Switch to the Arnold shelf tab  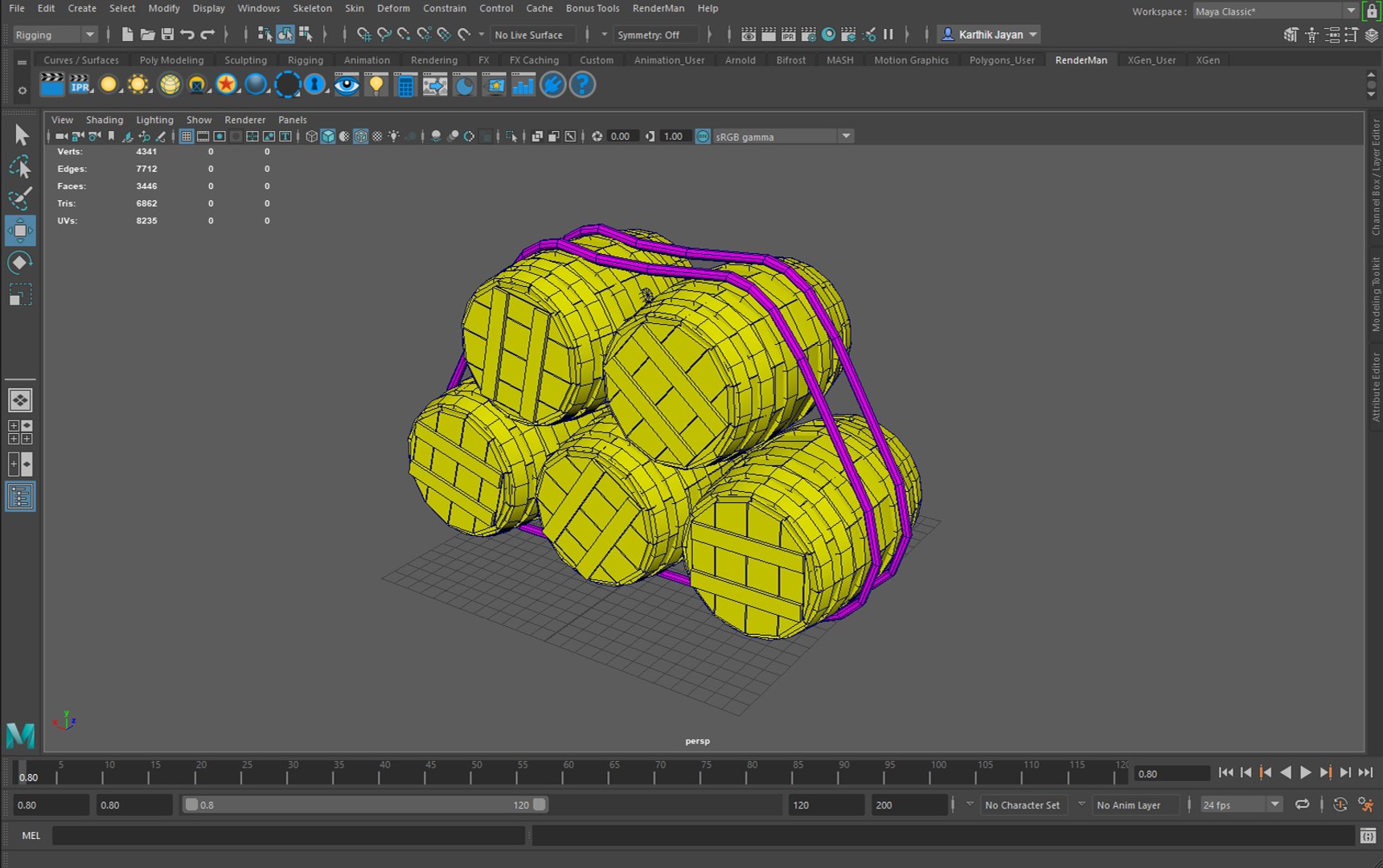740,59
